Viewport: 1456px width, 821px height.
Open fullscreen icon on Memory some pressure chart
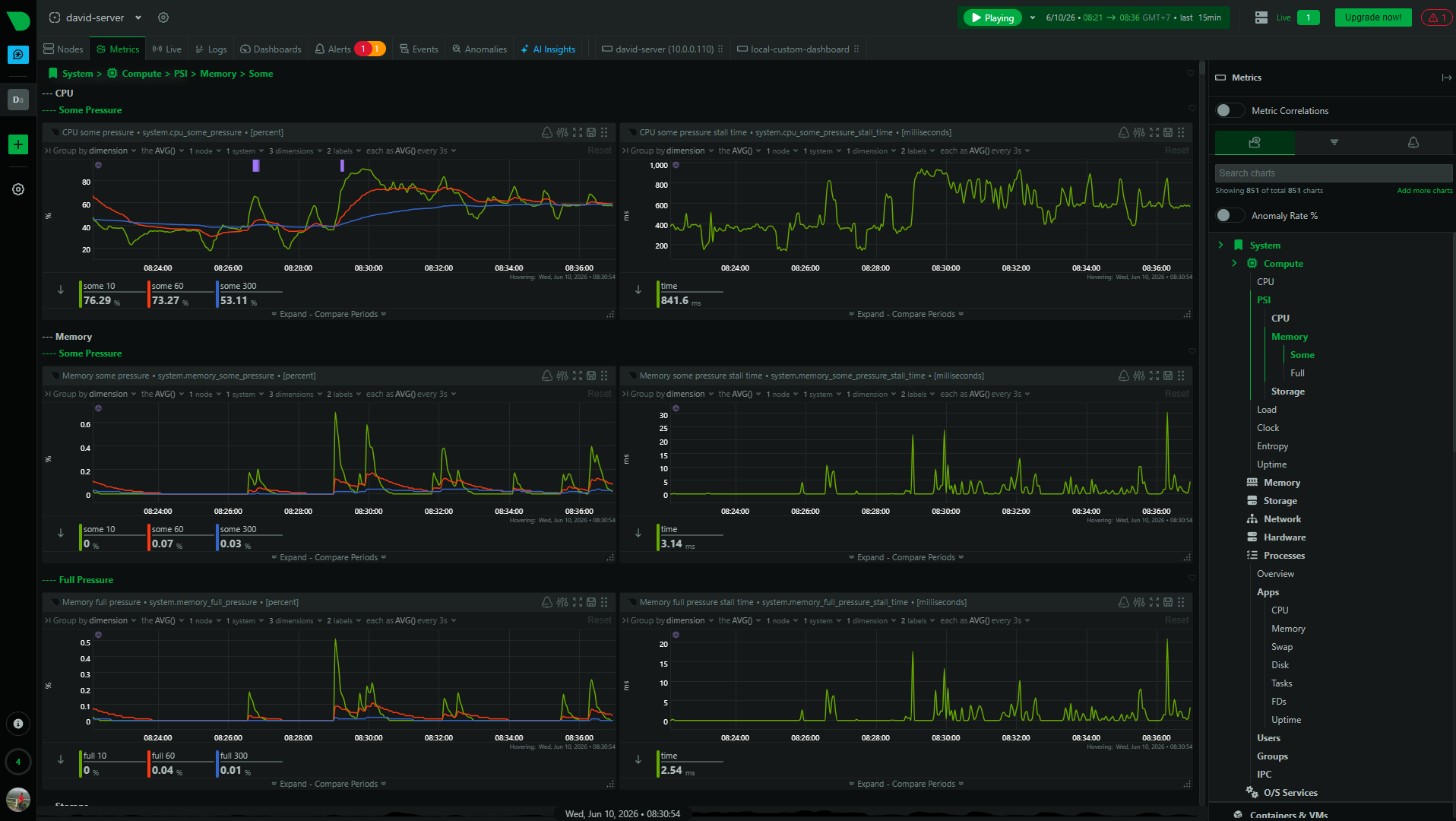coord(578,376)
